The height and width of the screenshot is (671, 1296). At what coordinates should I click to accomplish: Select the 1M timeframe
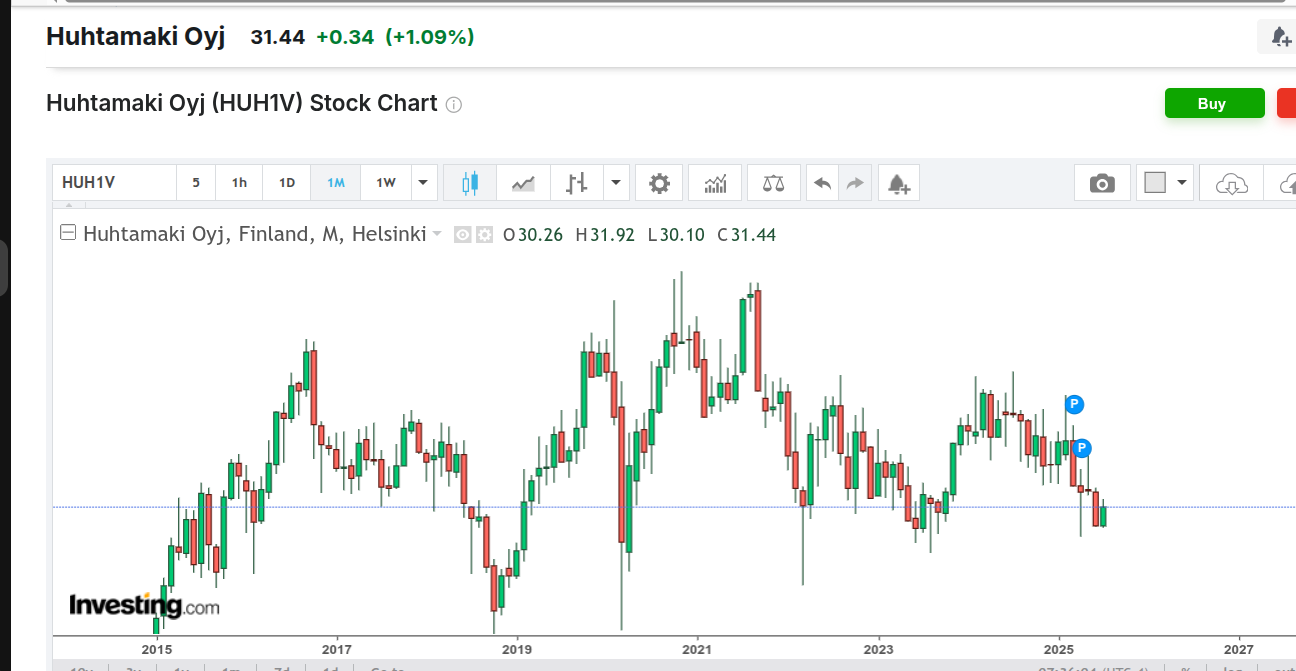point(336,183)
